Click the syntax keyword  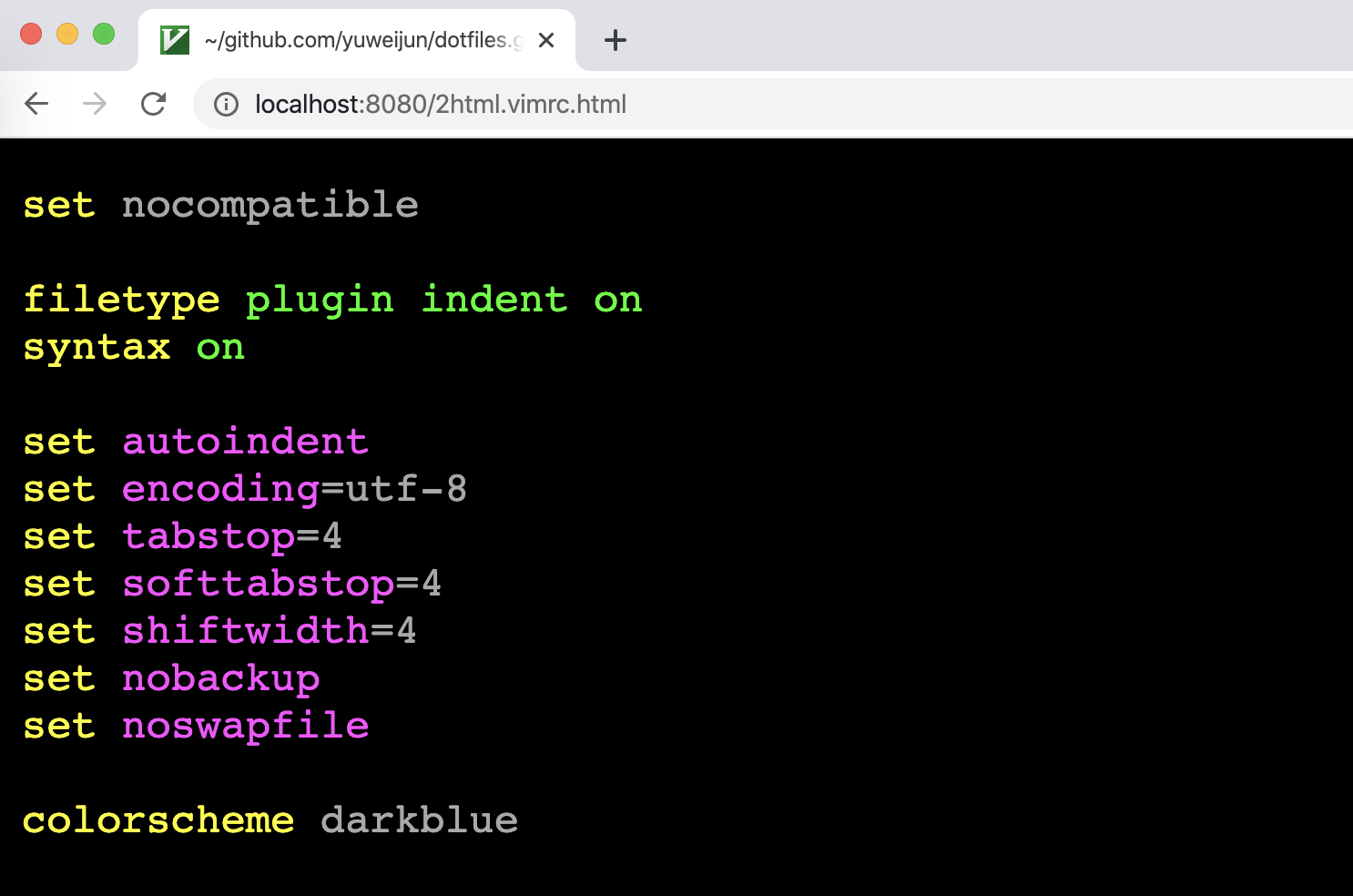click(x=97, y=348)
